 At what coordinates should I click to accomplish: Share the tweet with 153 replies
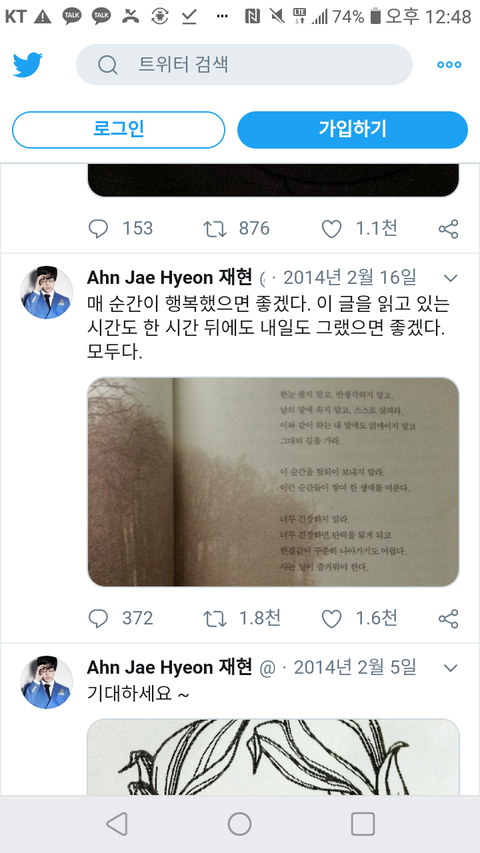tap(448, 228)
